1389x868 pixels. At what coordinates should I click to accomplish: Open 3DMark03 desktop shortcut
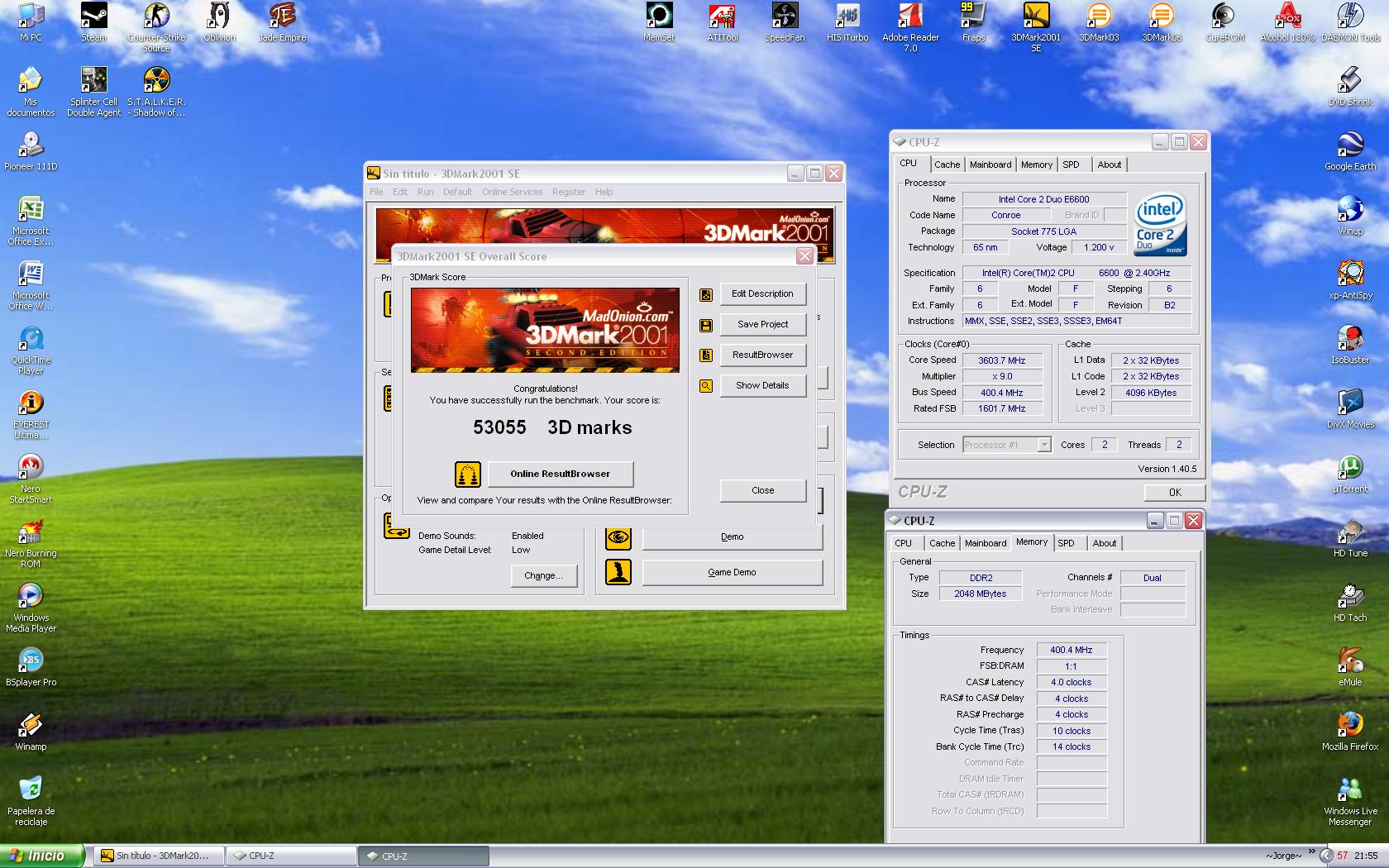tap(1099, 22)
